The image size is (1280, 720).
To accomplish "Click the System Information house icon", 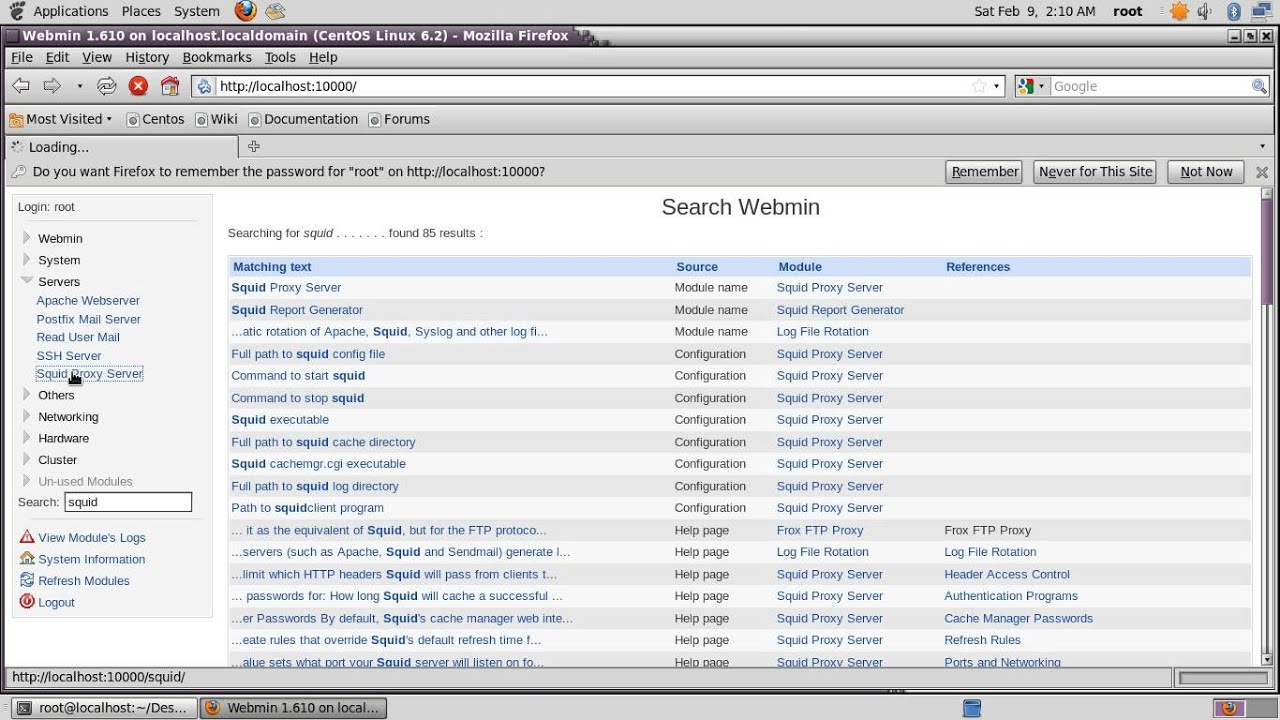I will [x=27, y=559].
